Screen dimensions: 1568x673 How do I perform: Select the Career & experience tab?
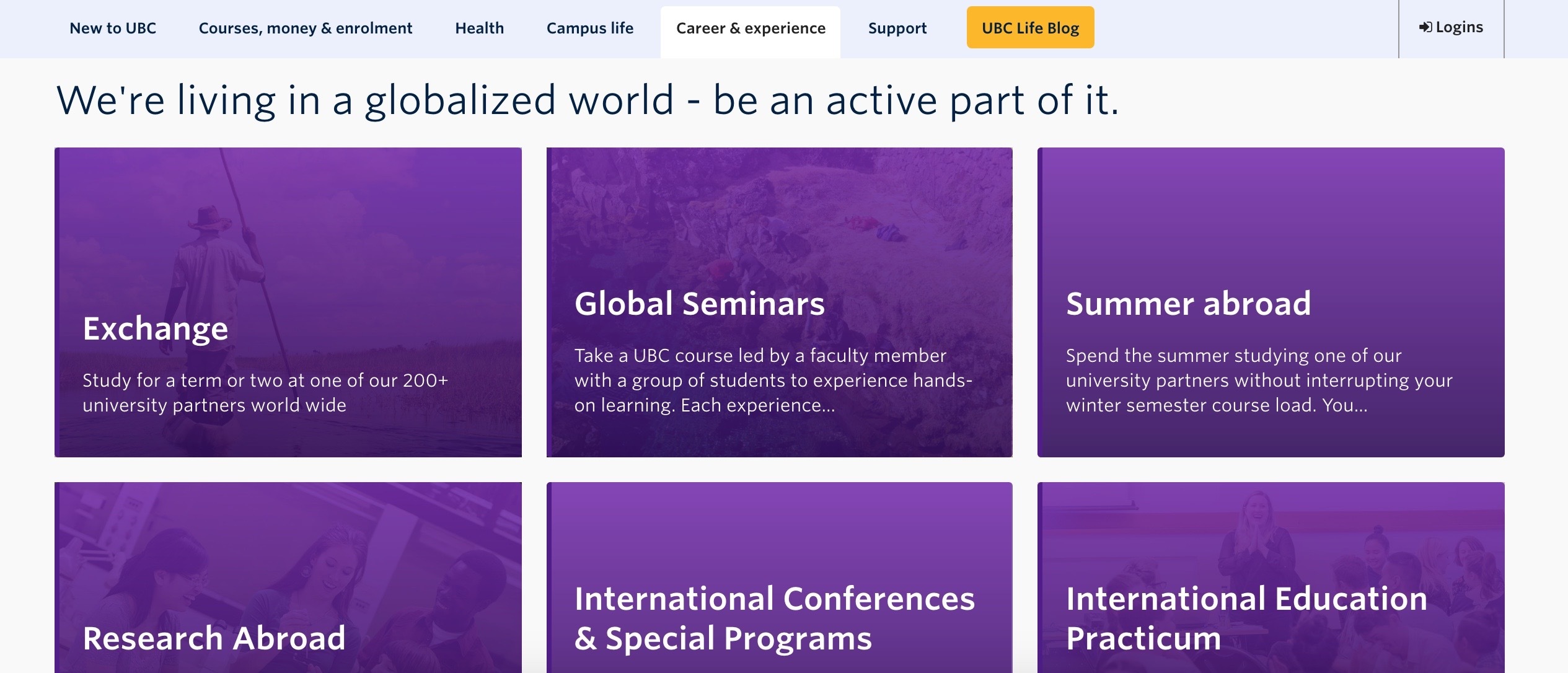pyautogui.click(x=751, y=32)
